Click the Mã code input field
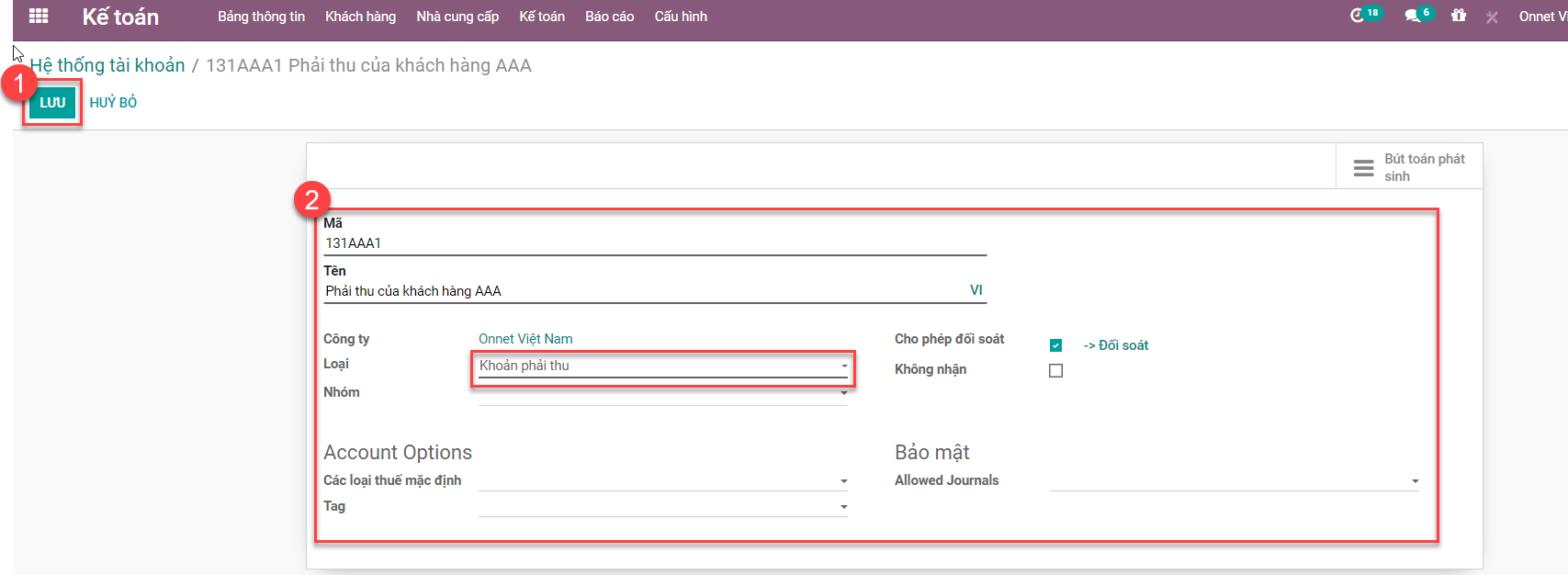 coord(654,243)
